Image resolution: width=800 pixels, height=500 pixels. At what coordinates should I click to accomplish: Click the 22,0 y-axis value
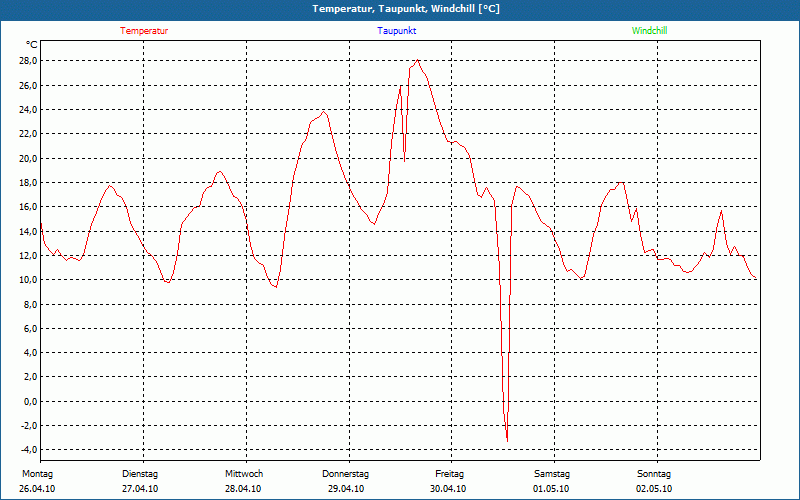(x=28, y=134)
